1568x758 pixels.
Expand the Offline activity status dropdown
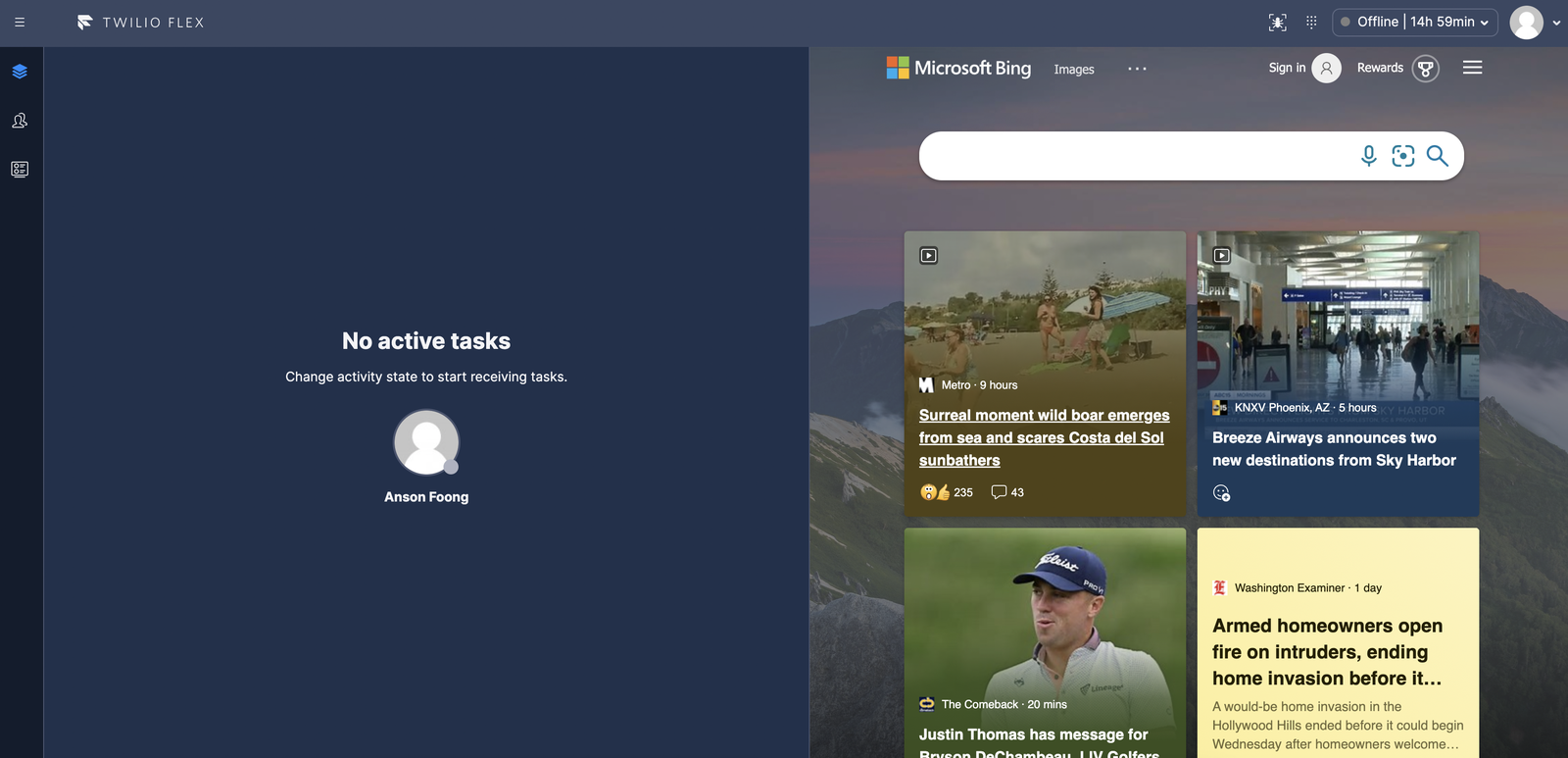pos(1414,23)
